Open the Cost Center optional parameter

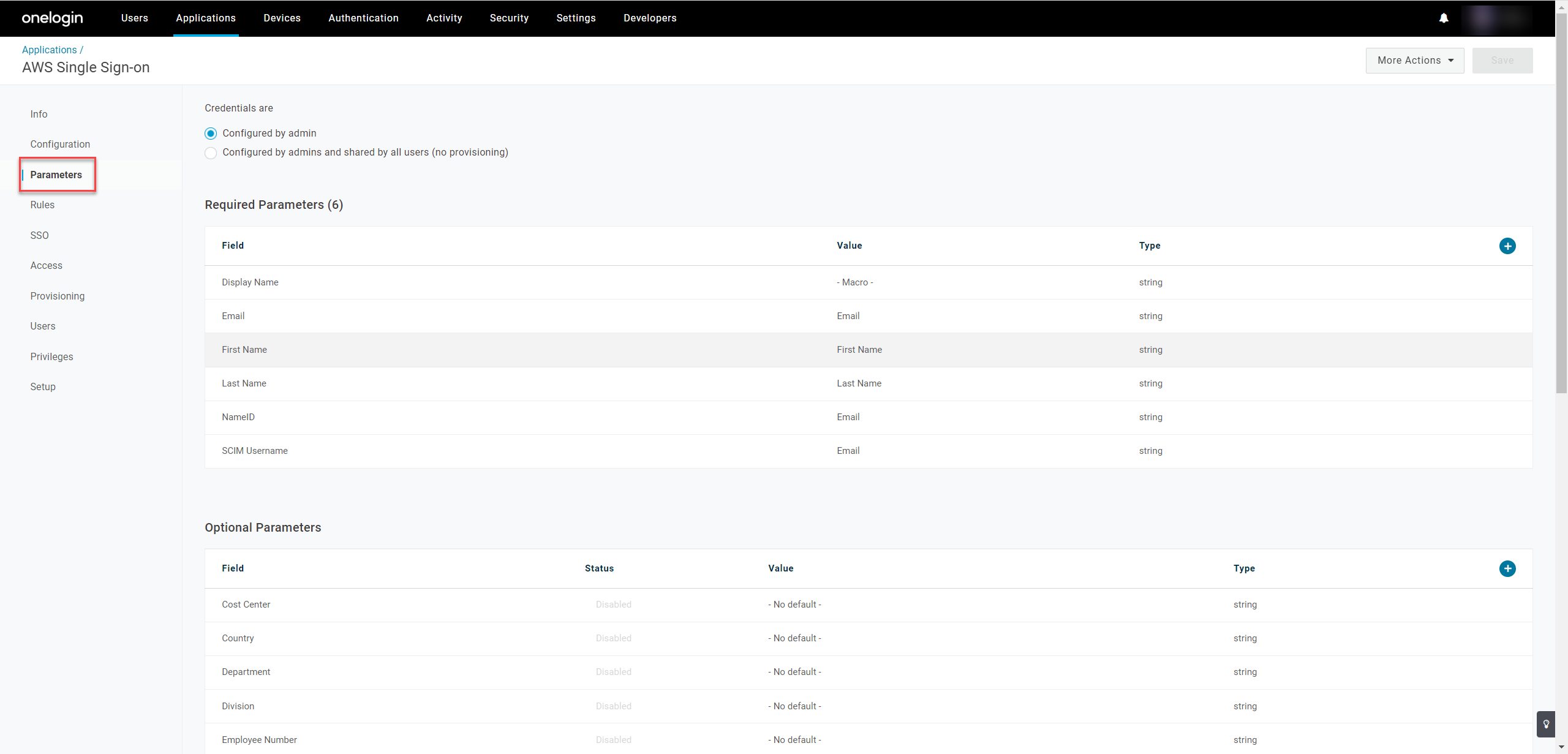[246, 605]
